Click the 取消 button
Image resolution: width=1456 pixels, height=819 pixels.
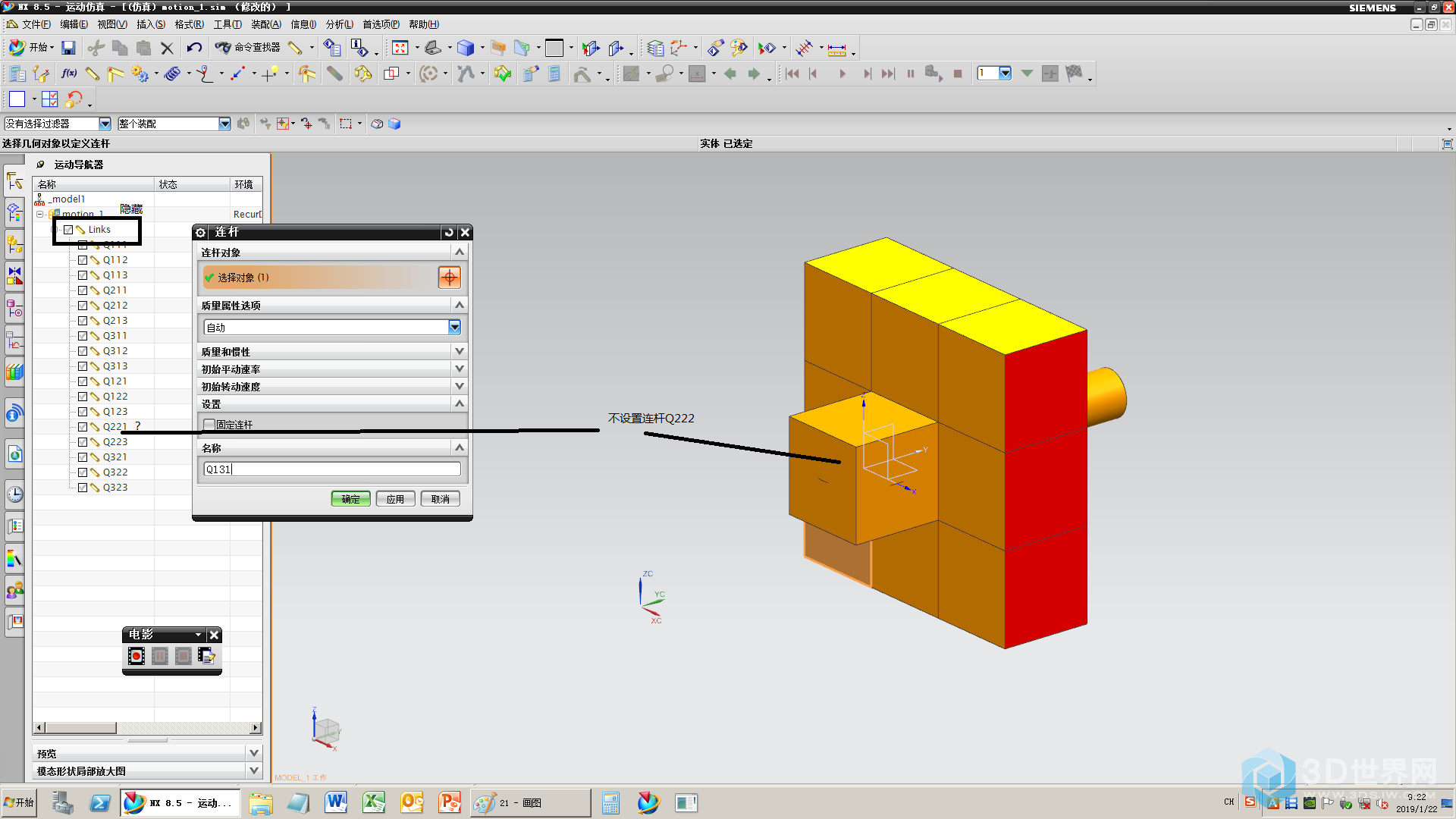[440, 499]
